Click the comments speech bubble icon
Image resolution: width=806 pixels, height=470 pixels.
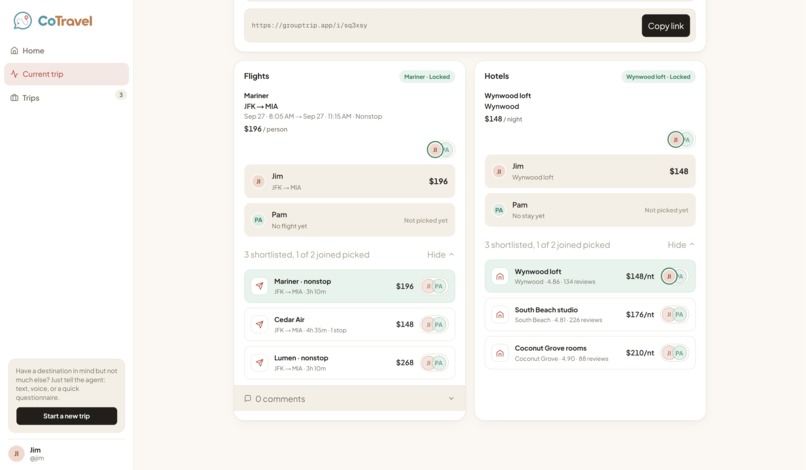coord(248,399)
